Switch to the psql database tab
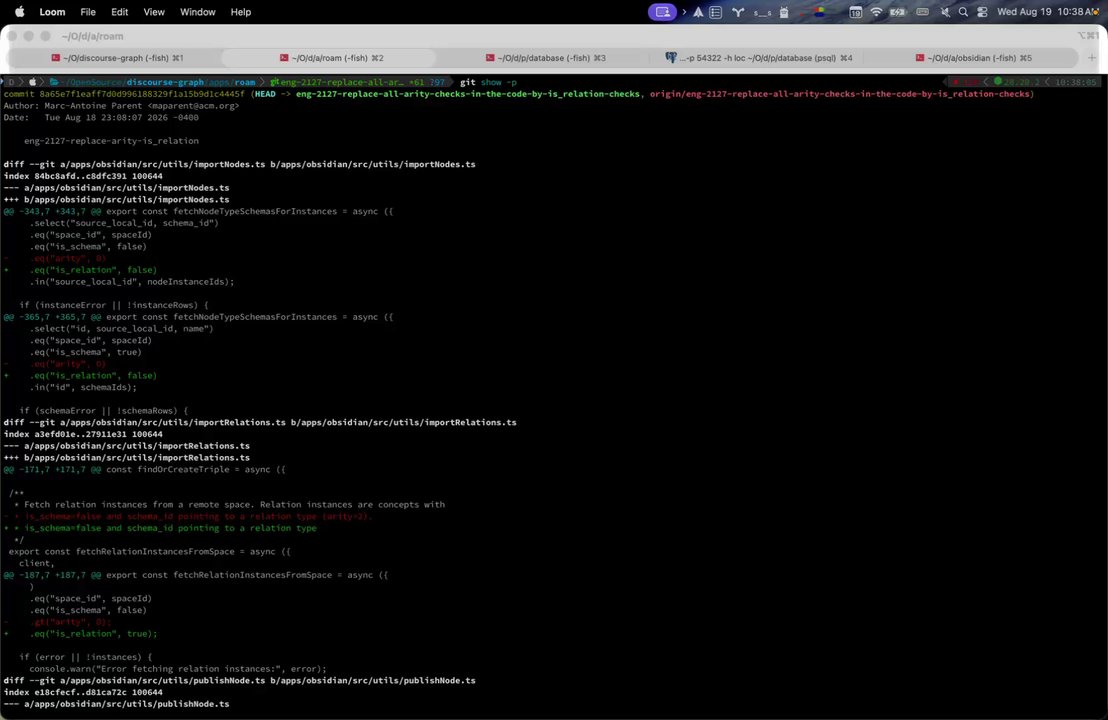The height and width of the screenshot is (720, 1108). pyautogui.click(x=759, y=58)
